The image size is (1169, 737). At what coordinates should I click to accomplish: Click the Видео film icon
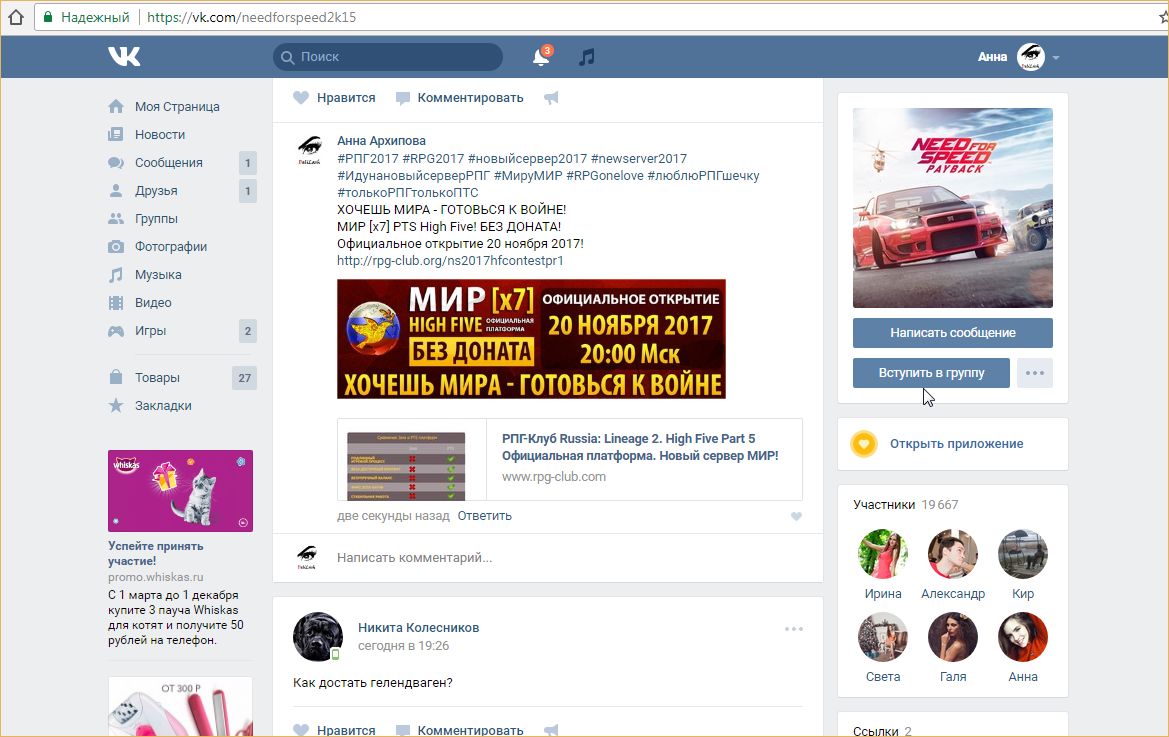pyautogui.click(x=116, y=303)
